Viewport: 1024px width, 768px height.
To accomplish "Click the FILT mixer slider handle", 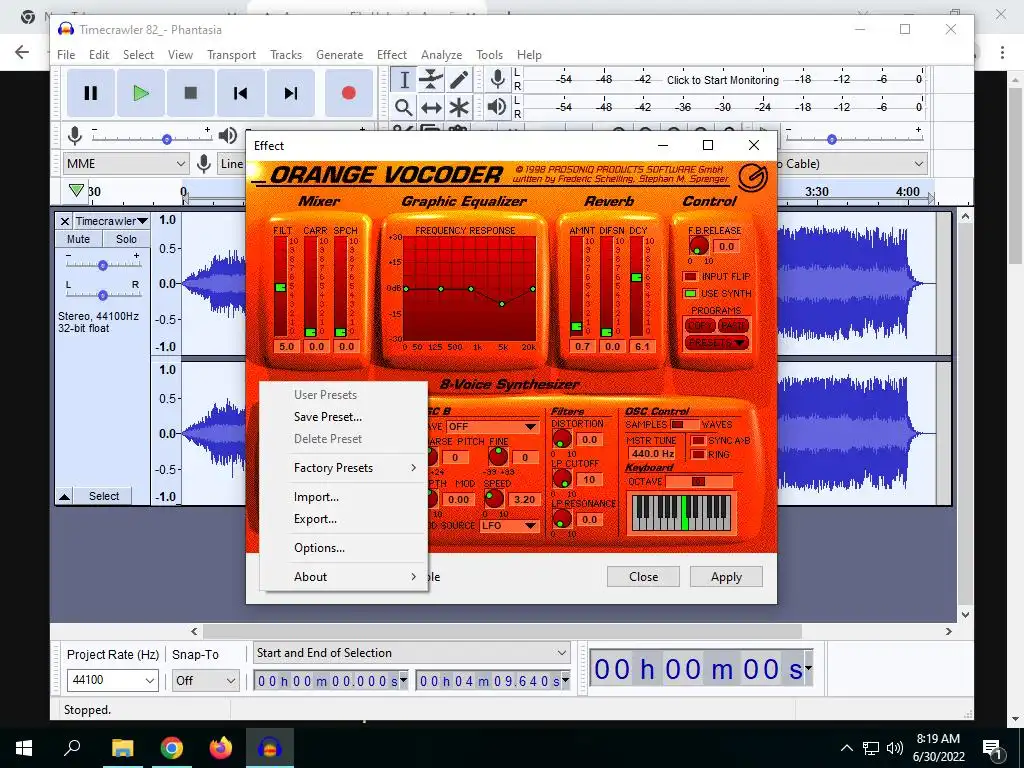I will tap(280, 287).
